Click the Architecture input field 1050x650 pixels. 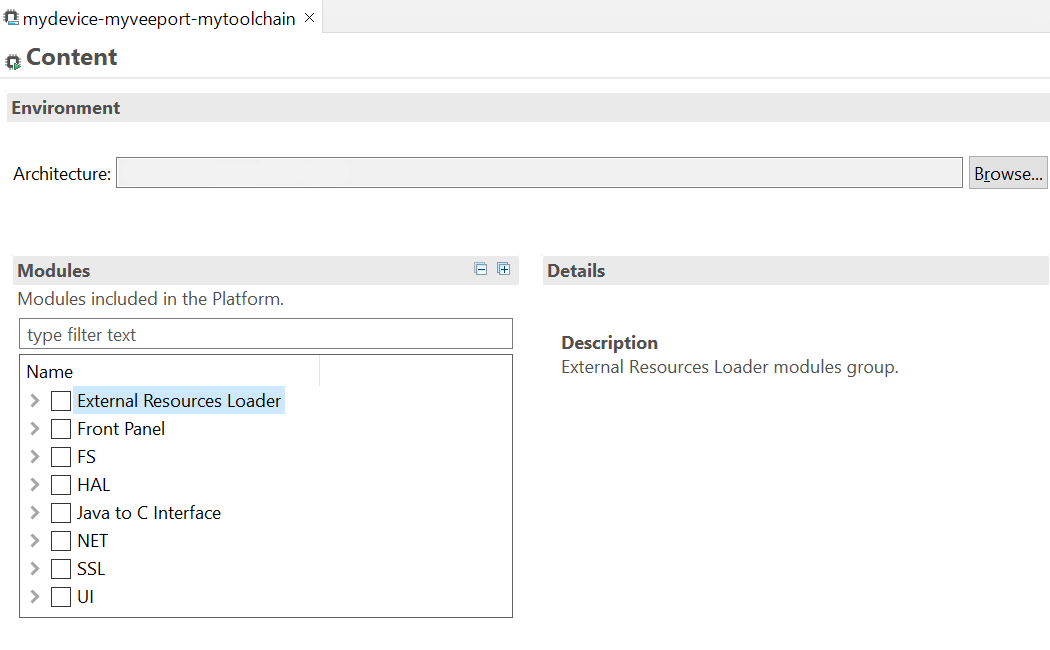tap(540, 172)
